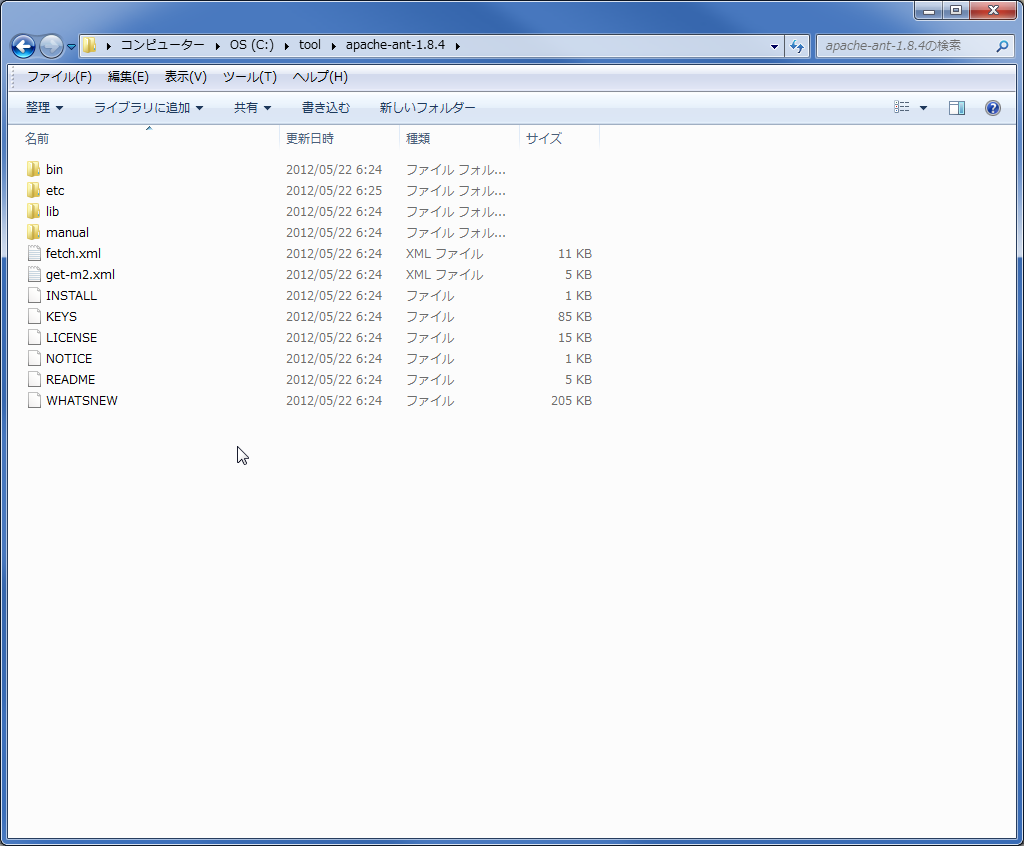Click the 85 KB size of KEYS
The image size is (1024, 846).
coord(575,316)
